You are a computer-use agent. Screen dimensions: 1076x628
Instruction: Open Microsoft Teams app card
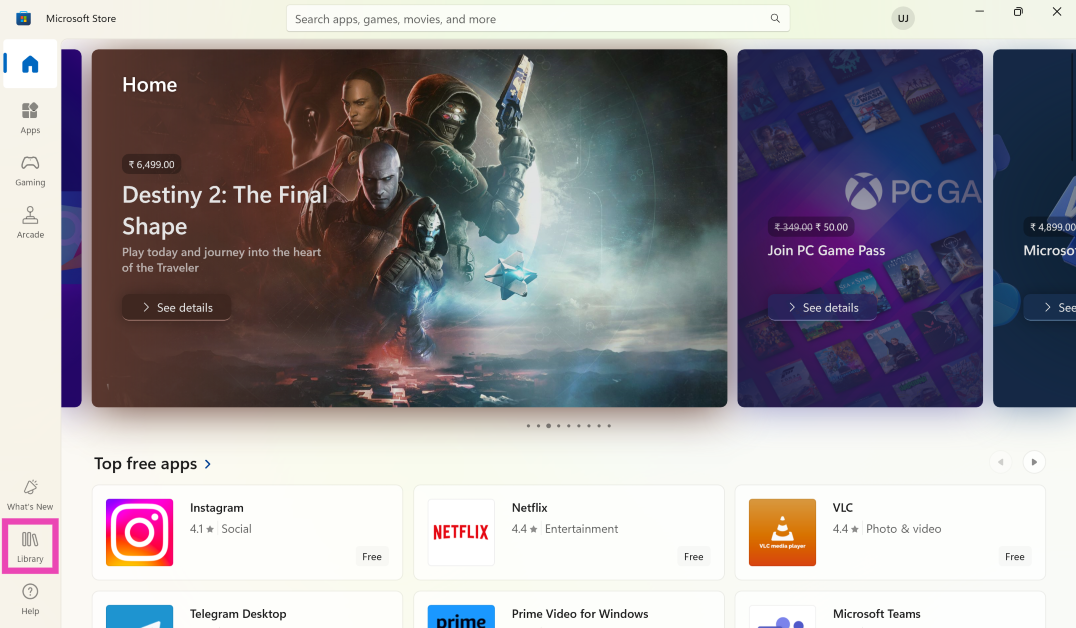click(x=889, y=610)
